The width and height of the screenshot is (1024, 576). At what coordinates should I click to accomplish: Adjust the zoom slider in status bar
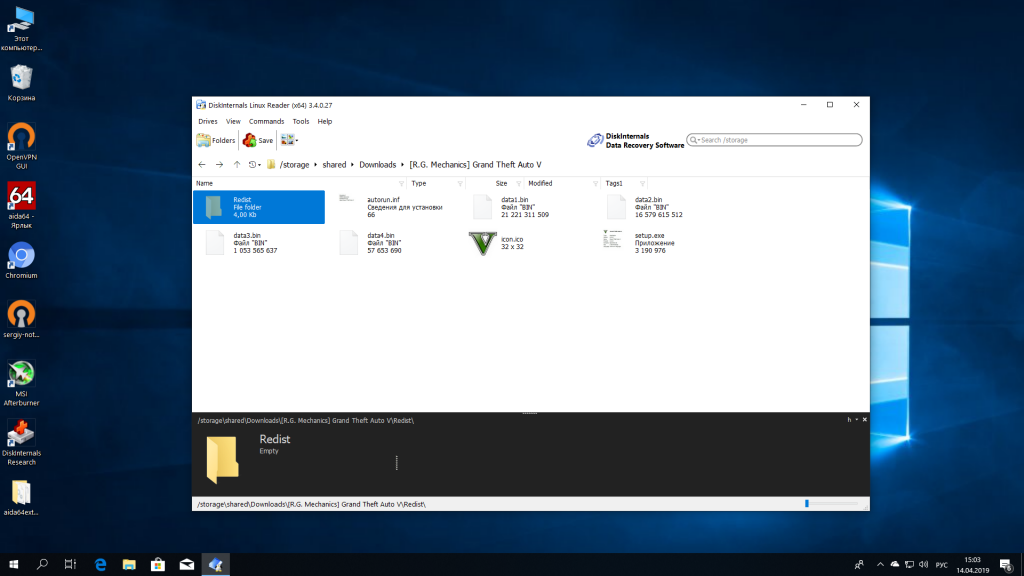tap(807, 503)
